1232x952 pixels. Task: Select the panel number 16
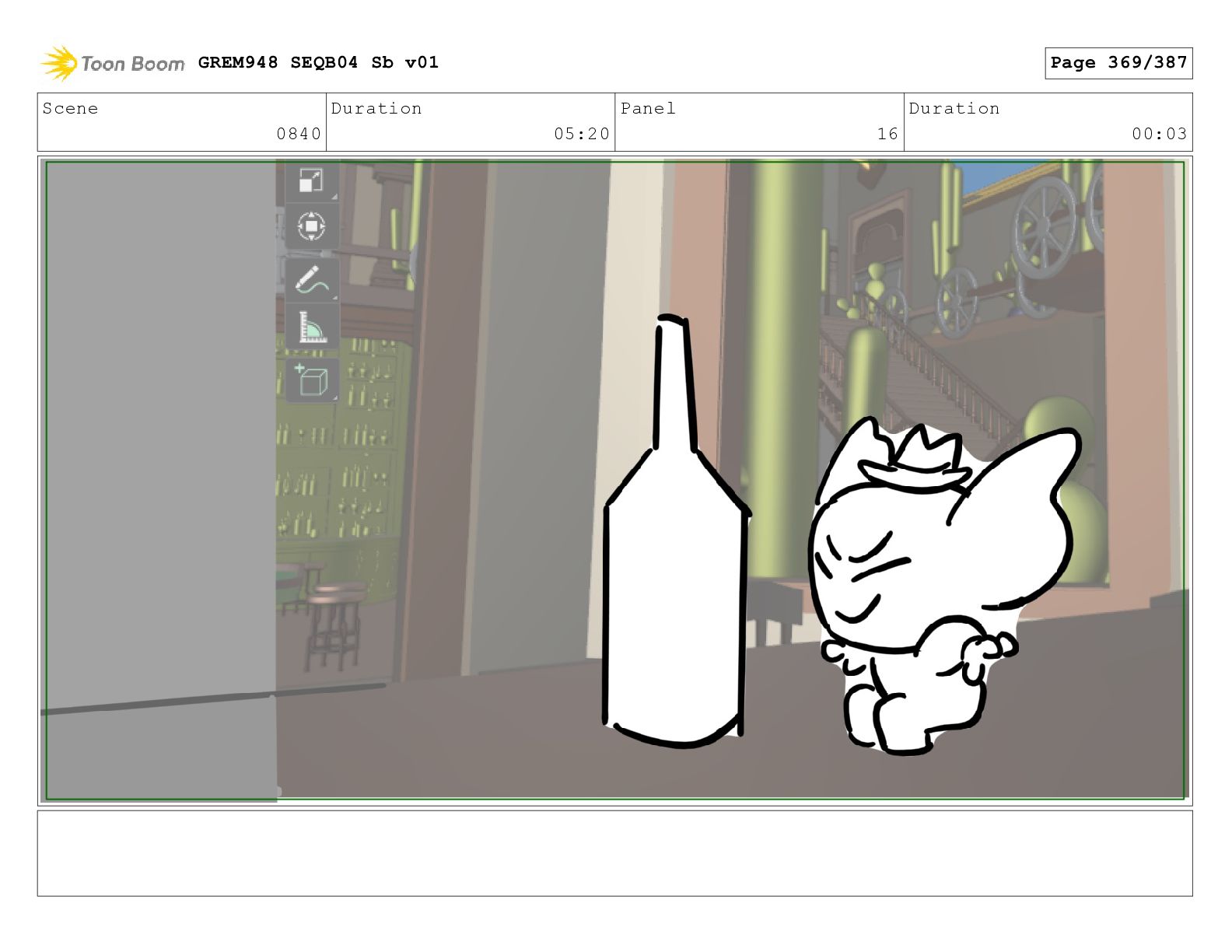click(x=887, y=134)
